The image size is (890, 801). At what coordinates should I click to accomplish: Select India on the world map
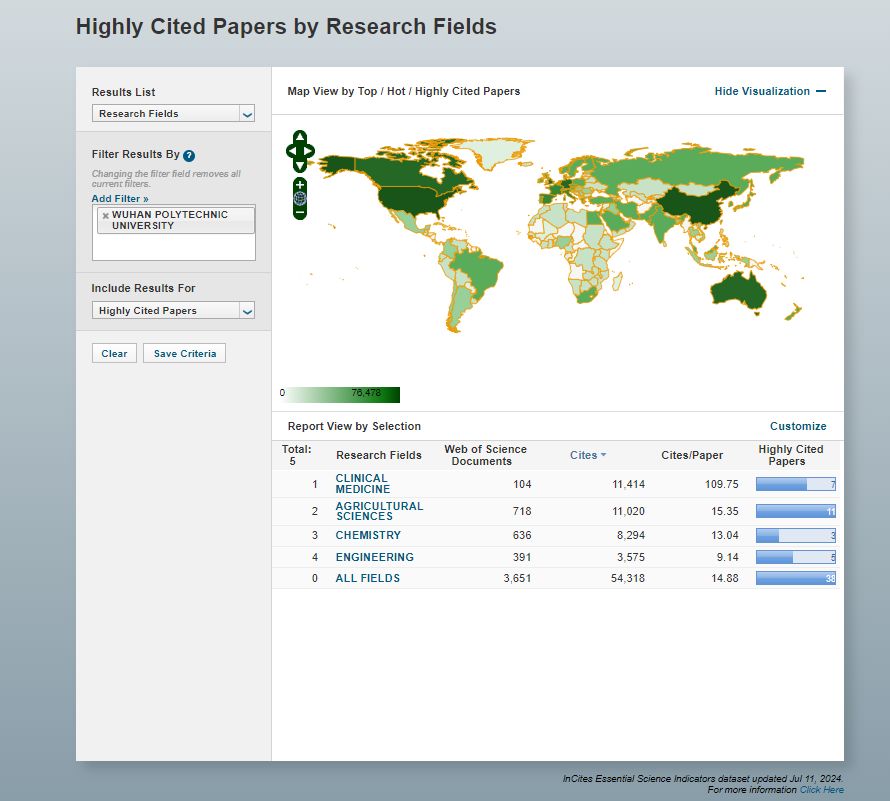pos(660,224)
